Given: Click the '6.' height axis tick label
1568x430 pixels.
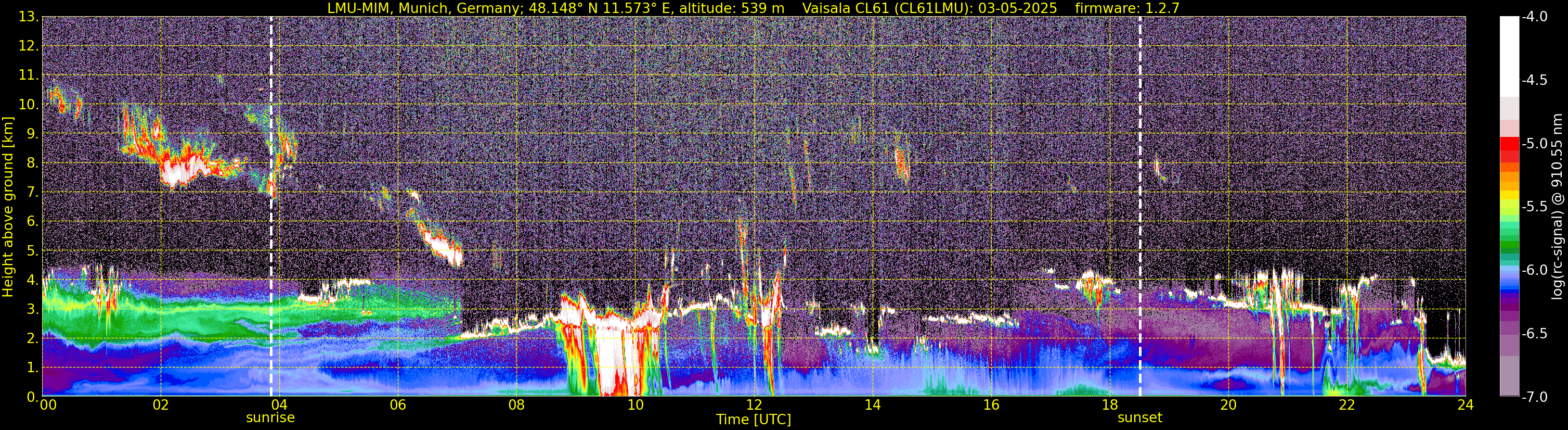Looking at the screenshot, I should [33, 222].
